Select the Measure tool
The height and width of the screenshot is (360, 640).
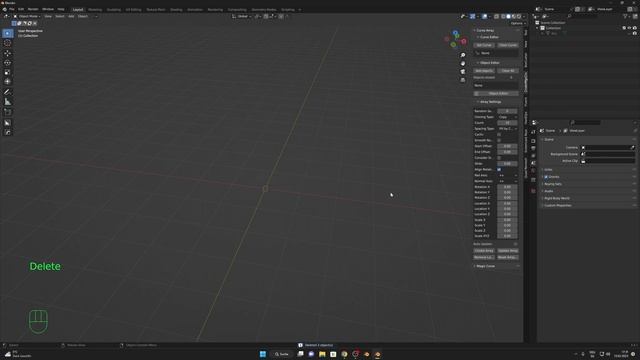click(7, 102)
